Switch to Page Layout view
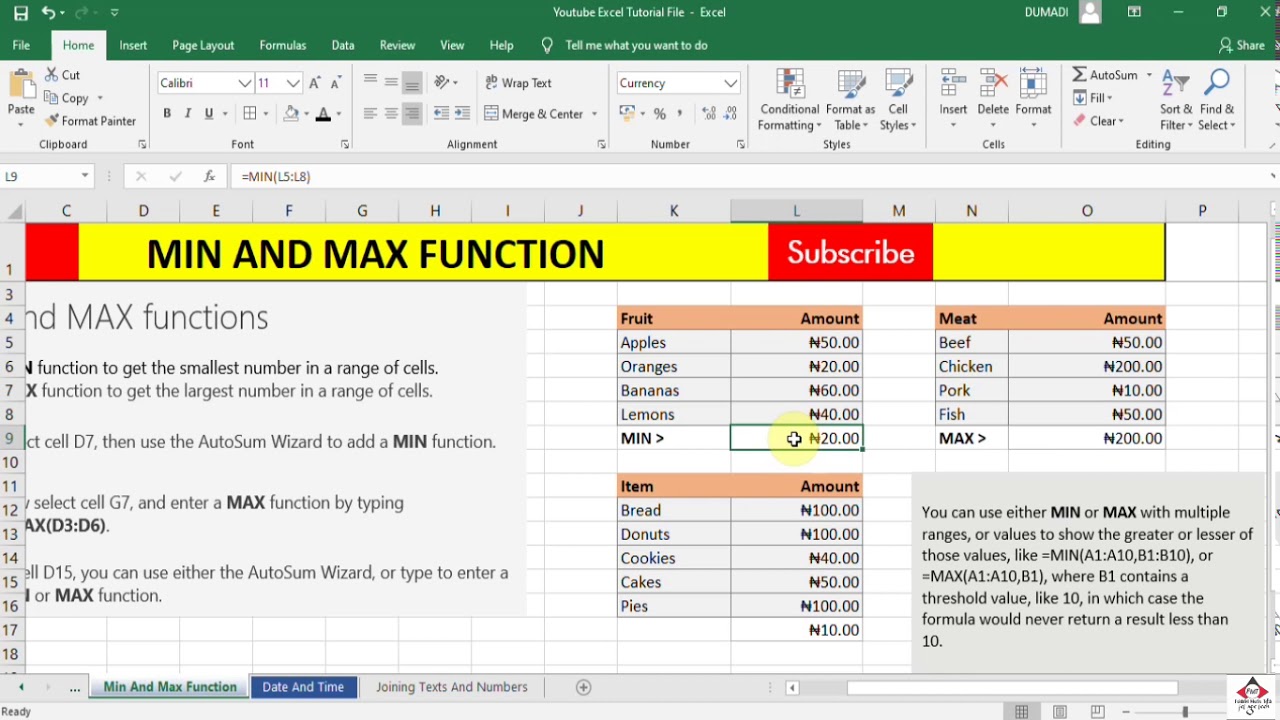 pos(1060,711)
